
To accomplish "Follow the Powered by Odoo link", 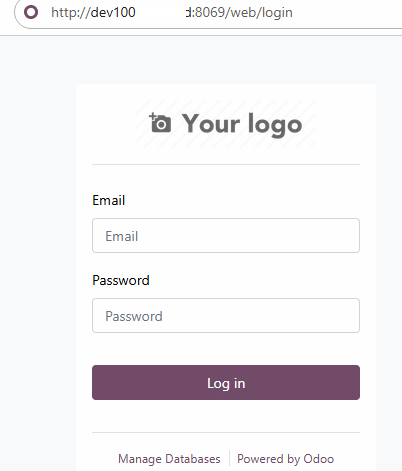I will click(285, 459).
